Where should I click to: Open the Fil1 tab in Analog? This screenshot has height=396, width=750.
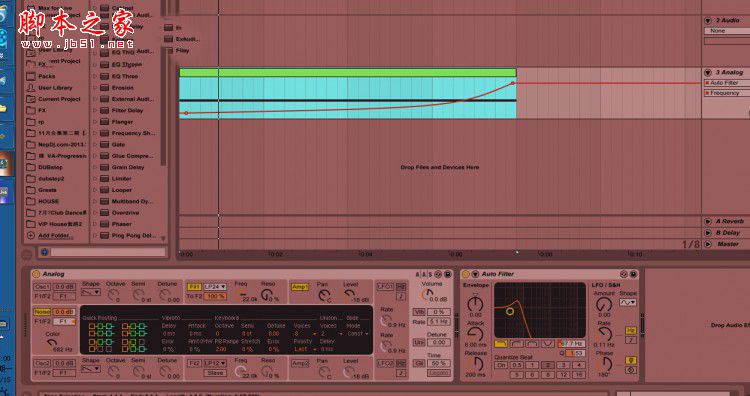(x=194, y=286)
